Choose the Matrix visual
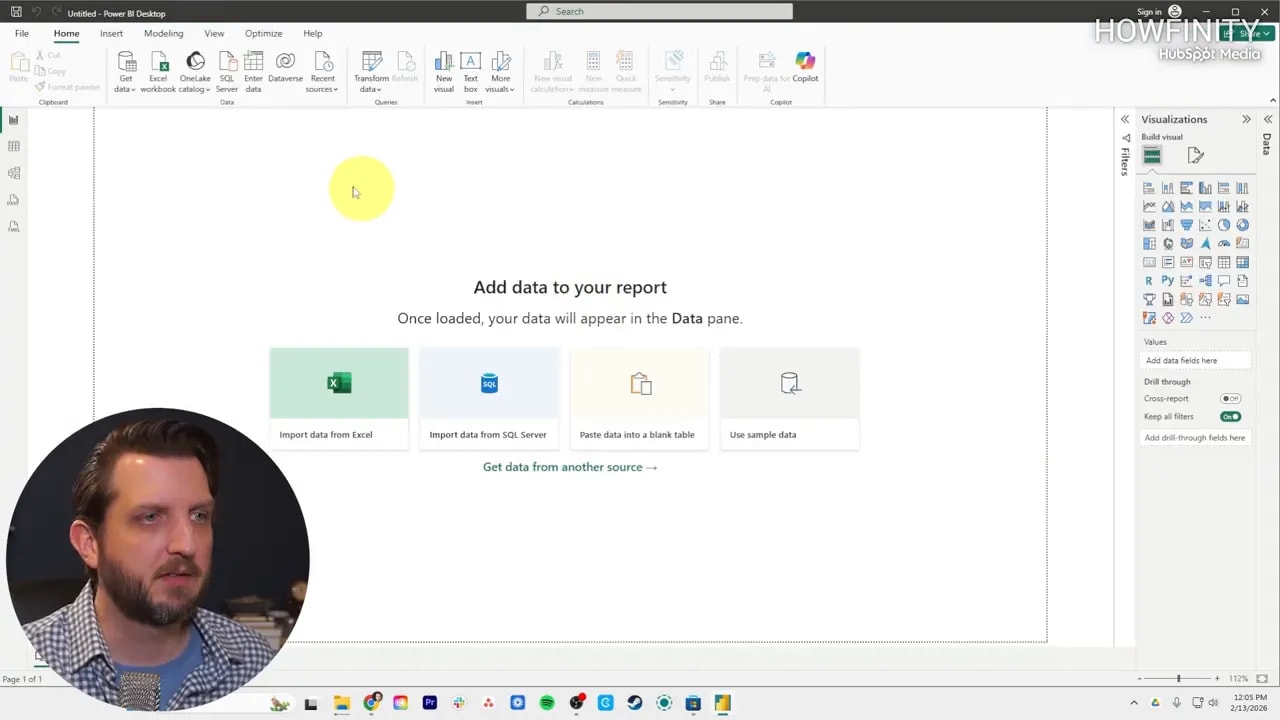Screen dimensions: 1280x720 1242,262
